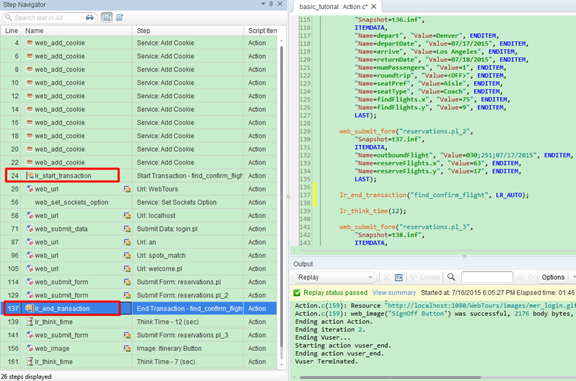Image resolution: width=576 pixels, height=381 pixels.
Task: Click the web_url globe icon on line 26
Action: click(x=30, y=189)
